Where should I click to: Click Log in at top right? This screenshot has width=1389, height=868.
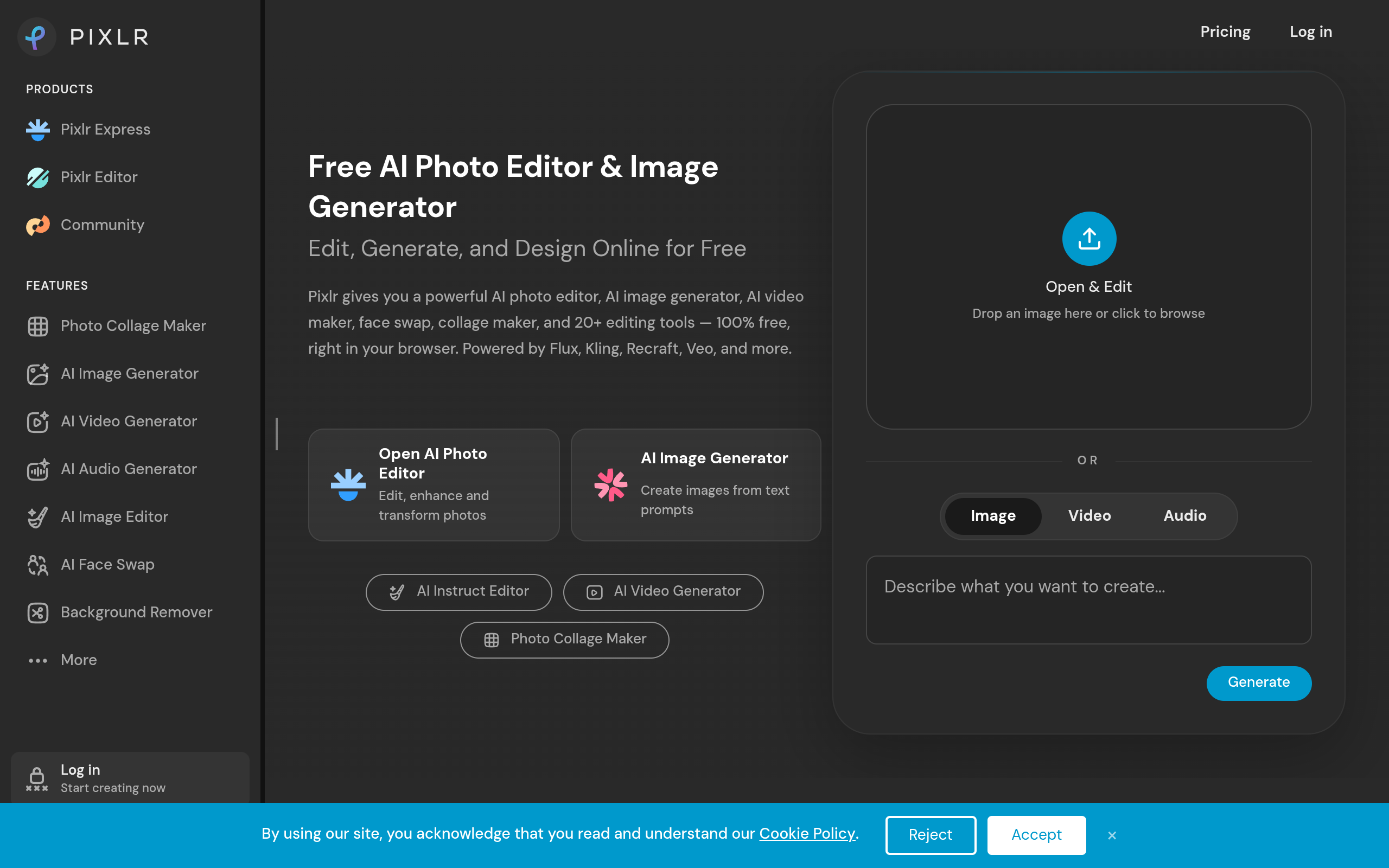(x=1311, y=32)
